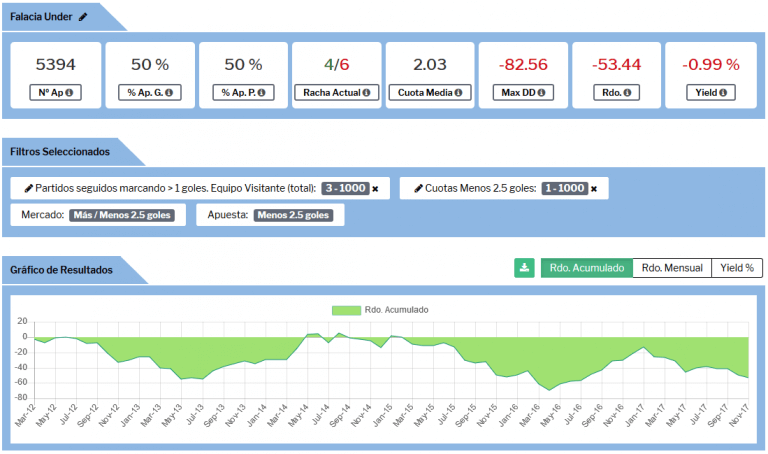Click the green download chart icon
Viewport: 768px width, 454px height.
[524, 268]
